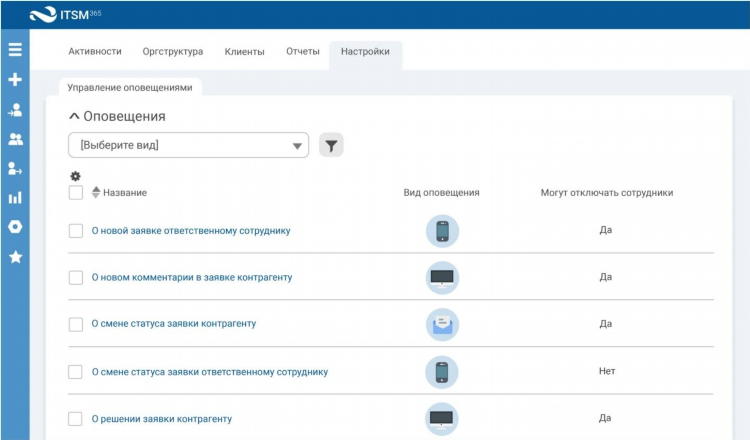Image resolution: width=750 pixels, height=440 pixels.
Task: Click Да in О смене статуса заявки контрагенту row
Action: [606, 324]
